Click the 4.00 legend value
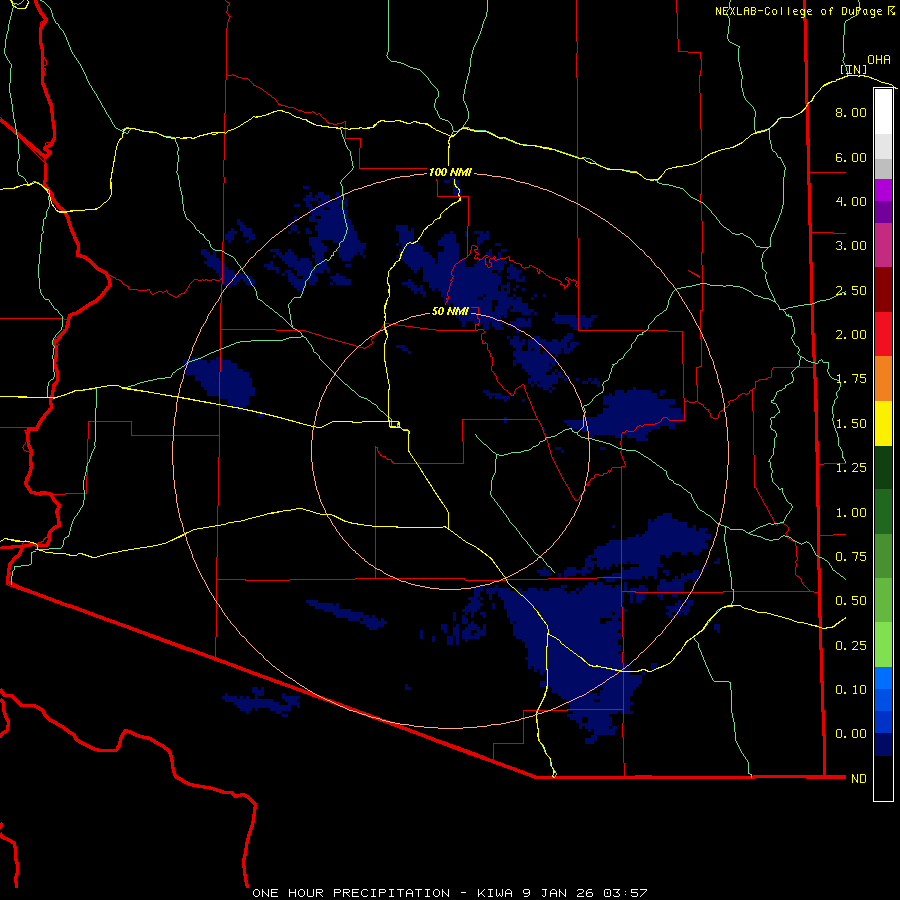Viewport: 900px width, 900px height. click(851, 201)
